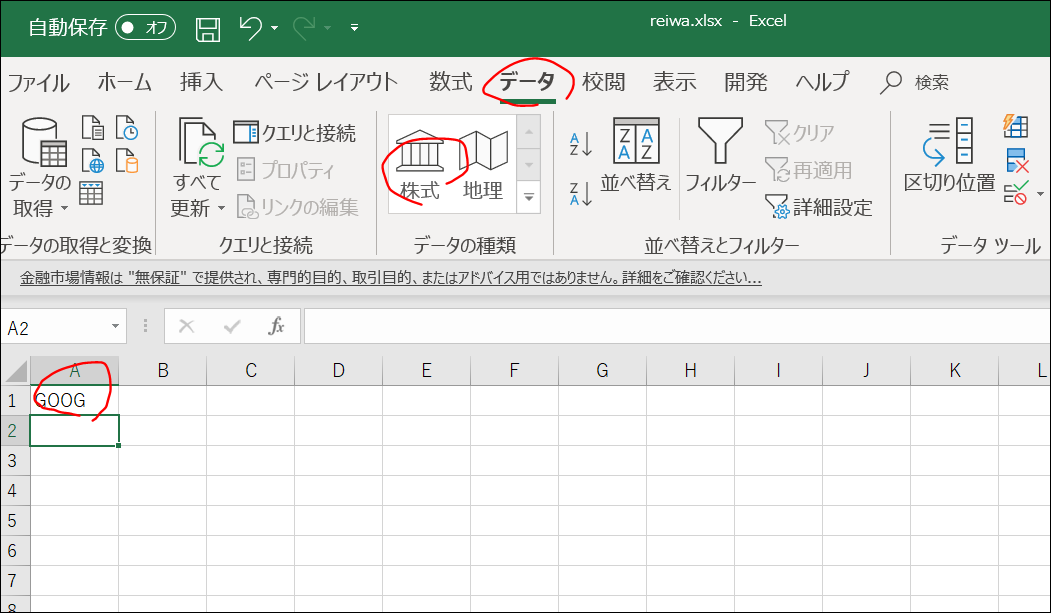The image size is (1051, 613).
Task: Switch to the 挿入 tab
Action: click(x=201, y=83)
